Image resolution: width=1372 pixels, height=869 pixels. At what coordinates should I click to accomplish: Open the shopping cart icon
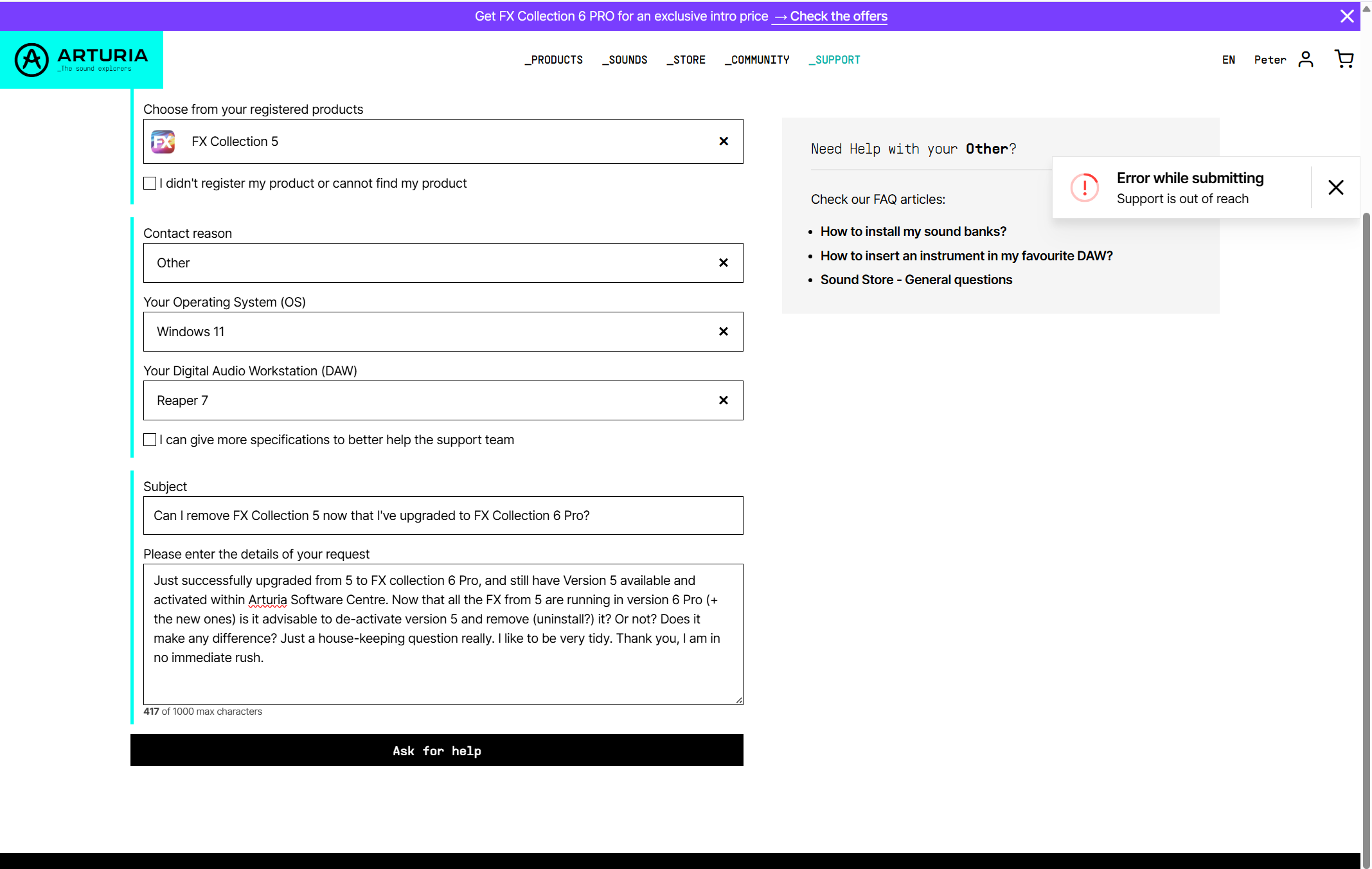pyautogui.click(x=1343, y=59)
